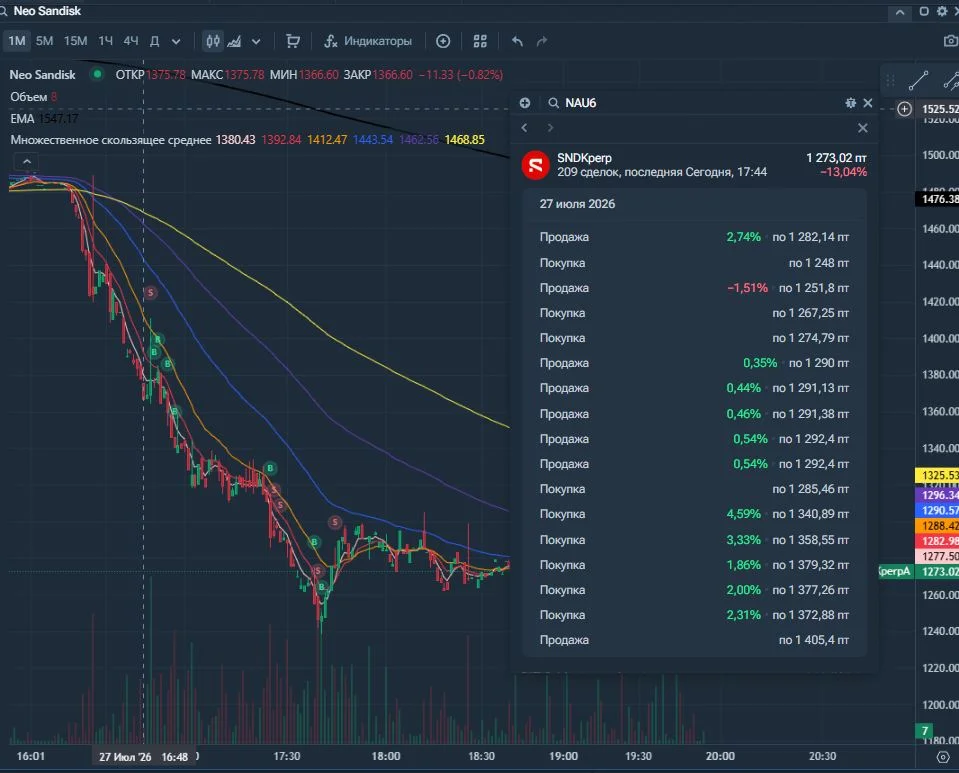
Task: Collapse the widget with the top chevron
Action: coord(900,12)
